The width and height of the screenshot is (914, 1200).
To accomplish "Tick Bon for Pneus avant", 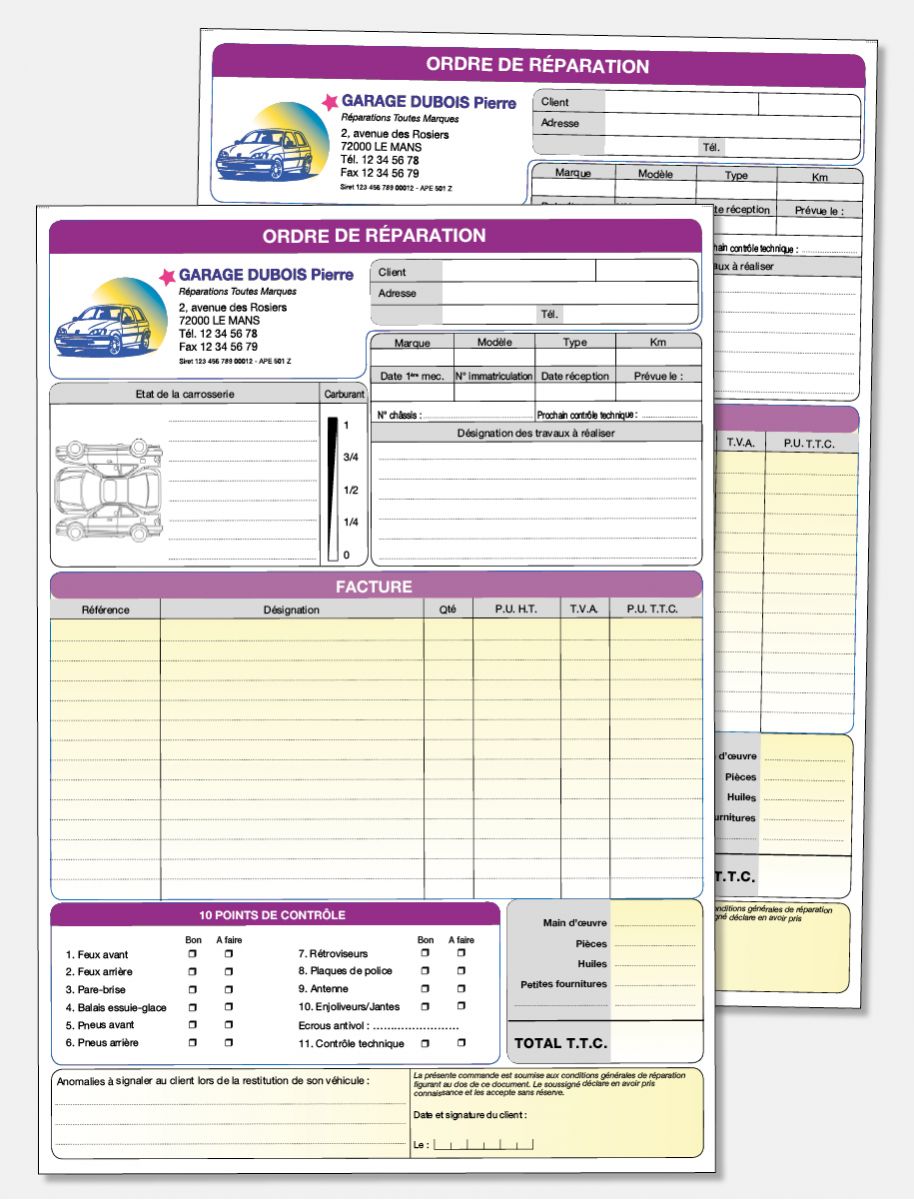I will click(x=192, y=1025).
